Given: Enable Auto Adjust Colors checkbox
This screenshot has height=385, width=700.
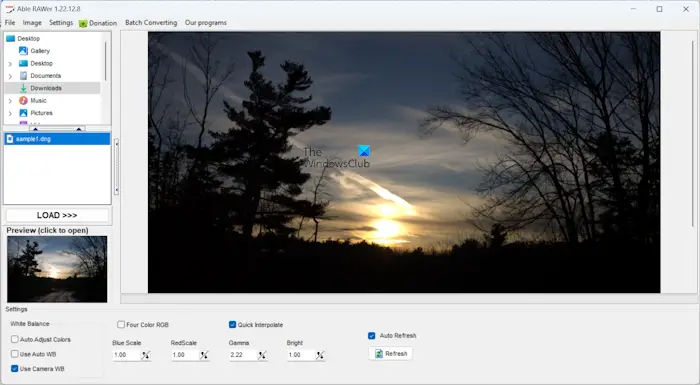Looking at the screenshot, I should 15,339.
